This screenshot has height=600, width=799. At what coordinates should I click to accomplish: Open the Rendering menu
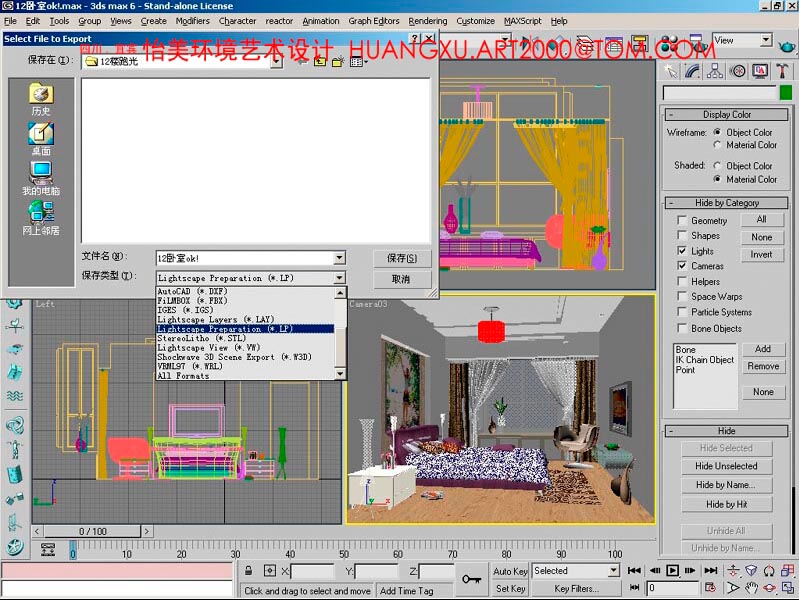coord(428,21)
